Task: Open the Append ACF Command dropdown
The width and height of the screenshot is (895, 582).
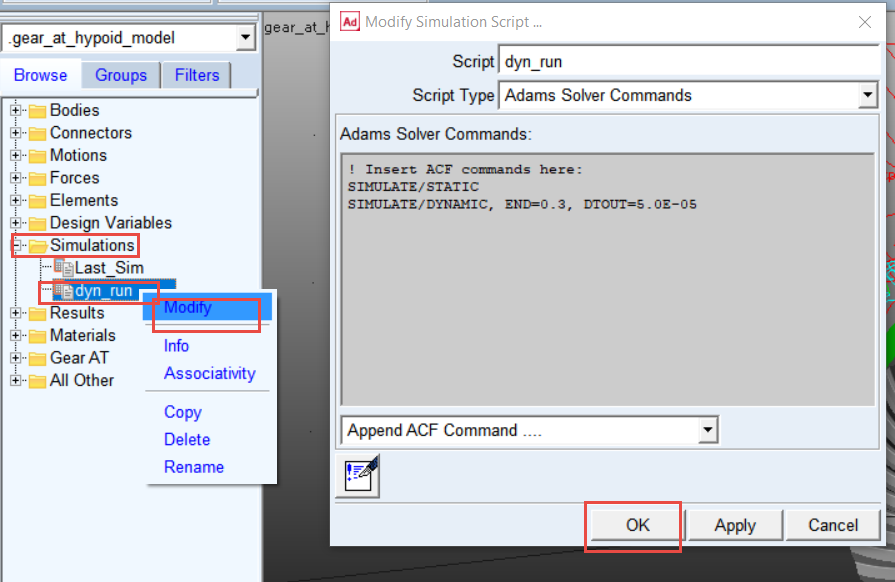Action: coord(708,430)
